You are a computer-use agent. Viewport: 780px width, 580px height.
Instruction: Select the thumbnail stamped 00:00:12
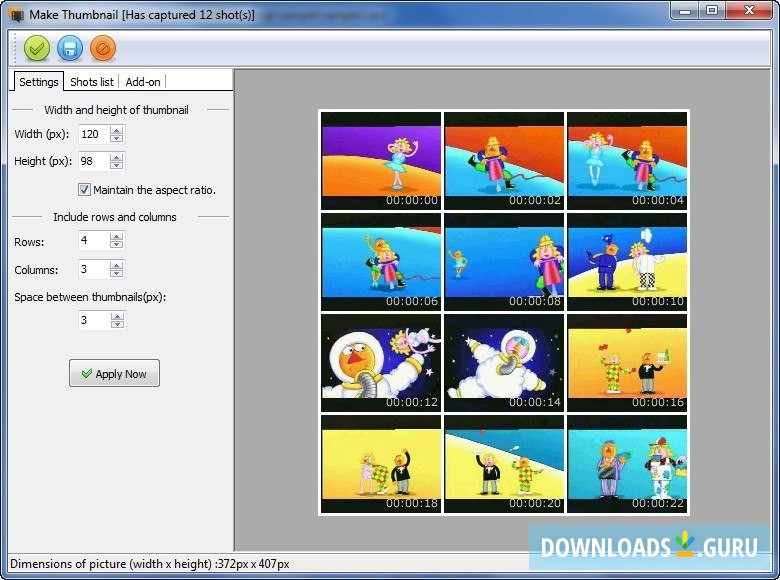[x=381, y=363]
